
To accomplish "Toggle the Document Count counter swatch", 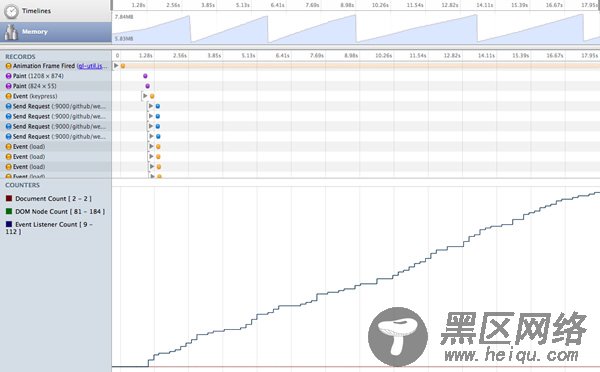I will point(9,198).
